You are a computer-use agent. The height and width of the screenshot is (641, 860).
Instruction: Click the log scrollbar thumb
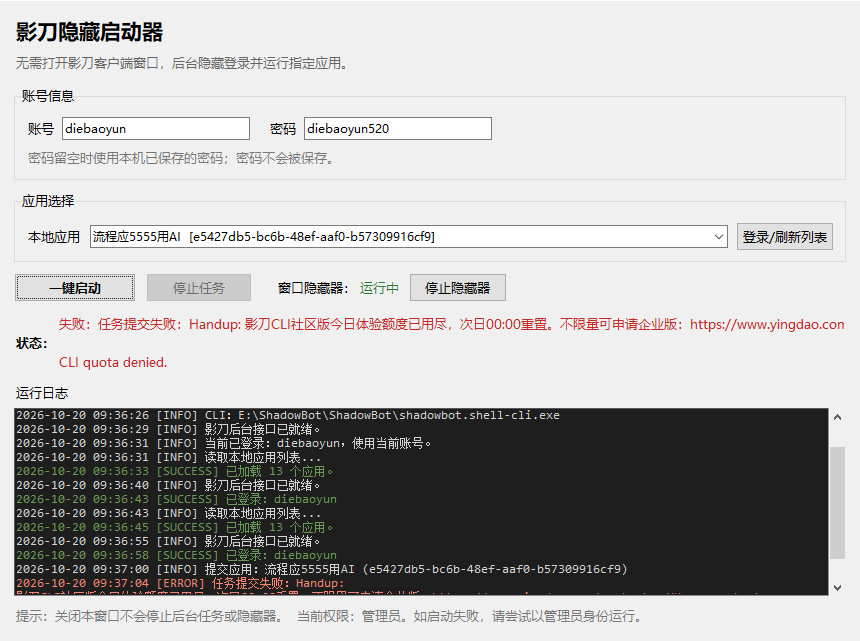pos(837,503)
